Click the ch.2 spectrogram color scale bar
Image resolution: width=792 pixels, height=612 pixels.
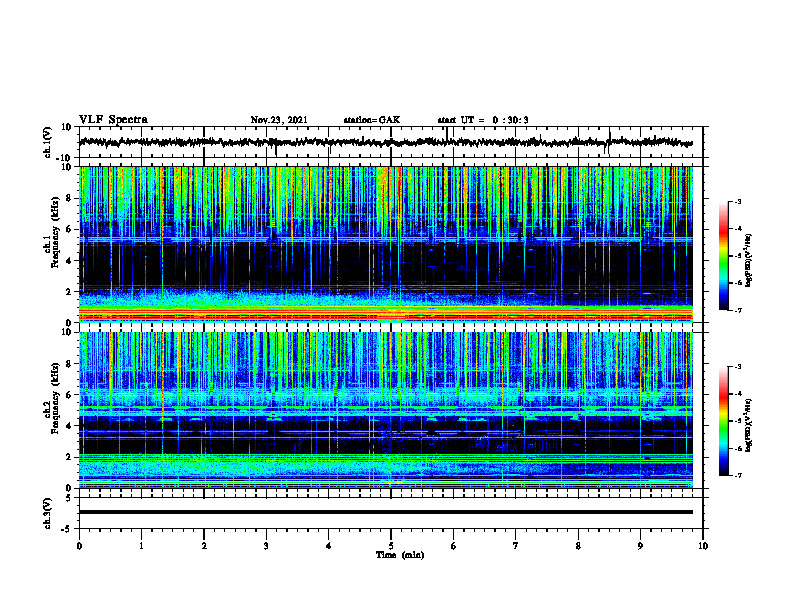pyautogui.click(x=723, y=421)
